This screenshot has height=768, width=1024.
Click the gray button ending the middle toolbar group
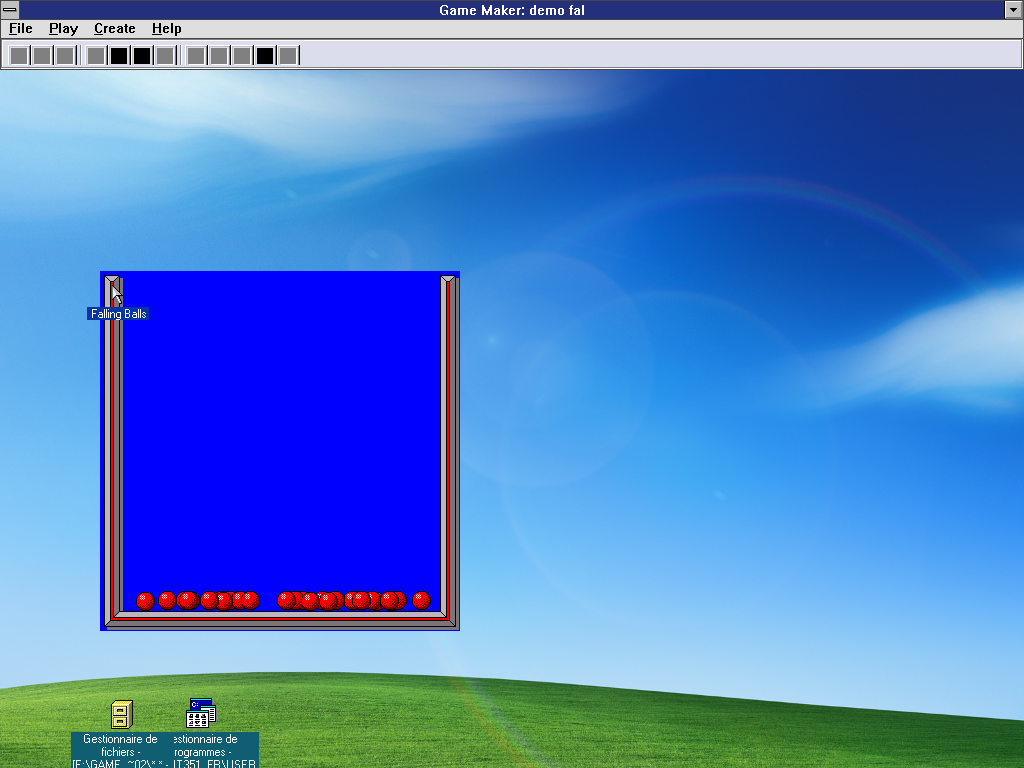click(165, 55)
